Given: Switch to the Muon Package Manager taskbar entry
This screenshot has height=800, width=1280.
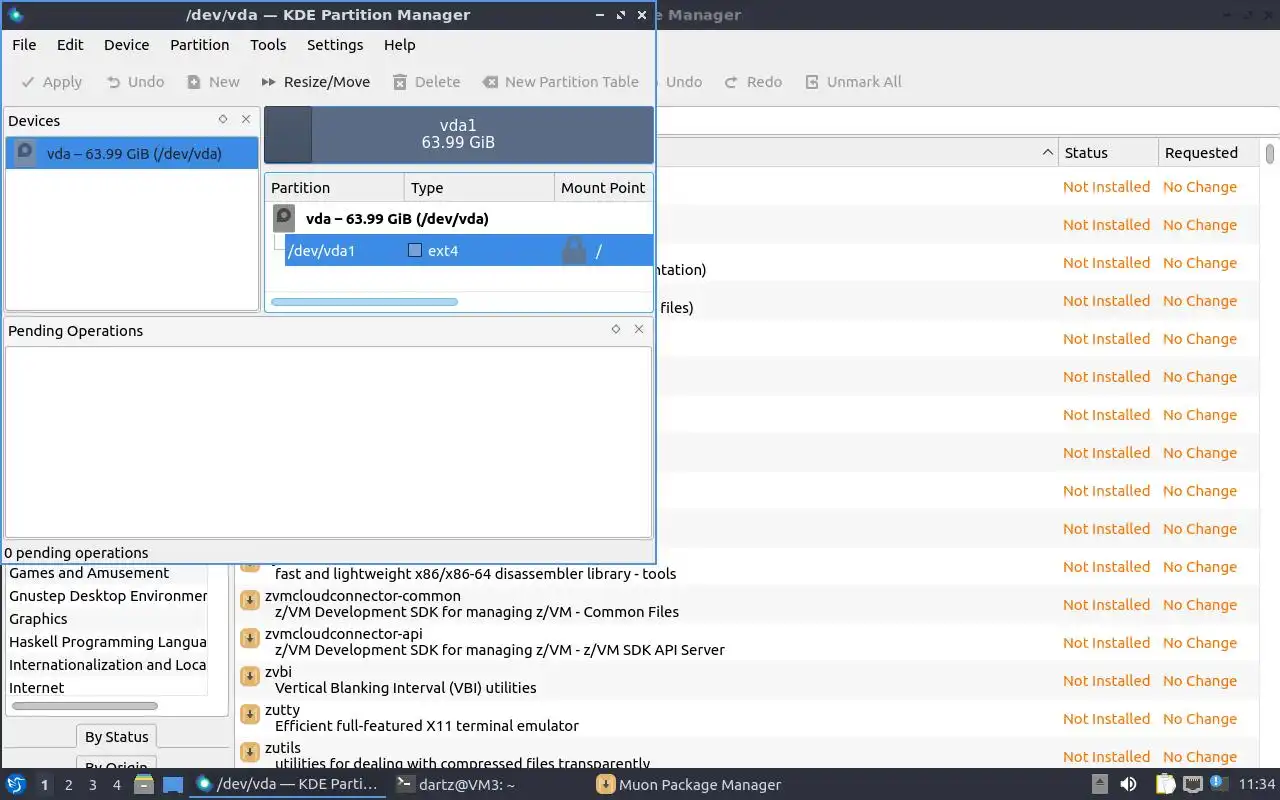Looking at the screenshot, I should pos(689,785).
